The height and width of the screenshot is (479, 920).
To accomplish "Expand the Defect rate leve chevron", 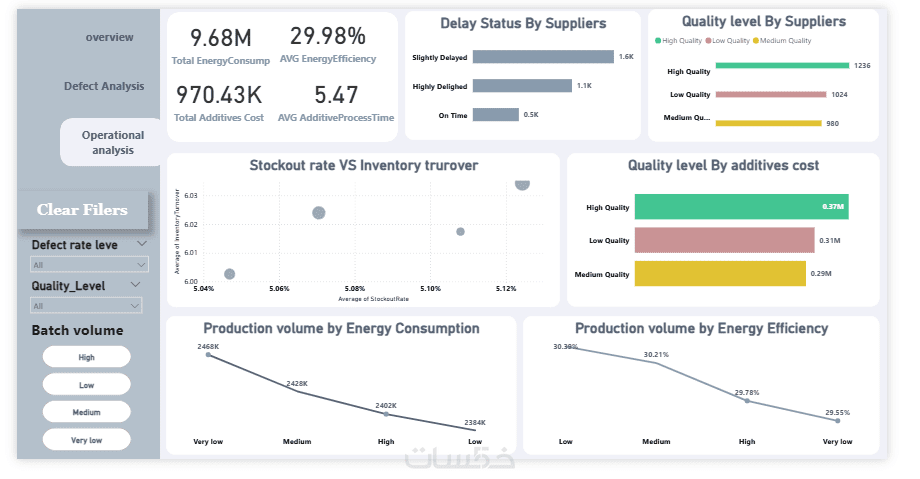I will coord(142,244).
